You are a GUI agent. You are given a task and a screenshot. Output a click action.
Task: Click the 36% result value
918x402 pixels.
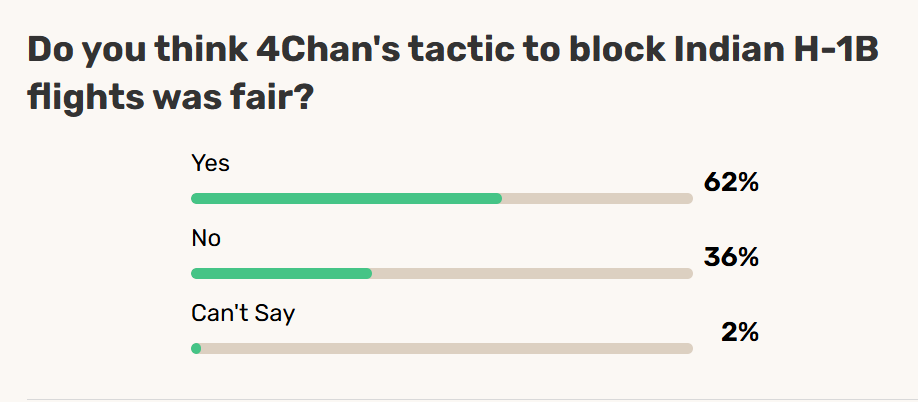[x=731, y=257]
